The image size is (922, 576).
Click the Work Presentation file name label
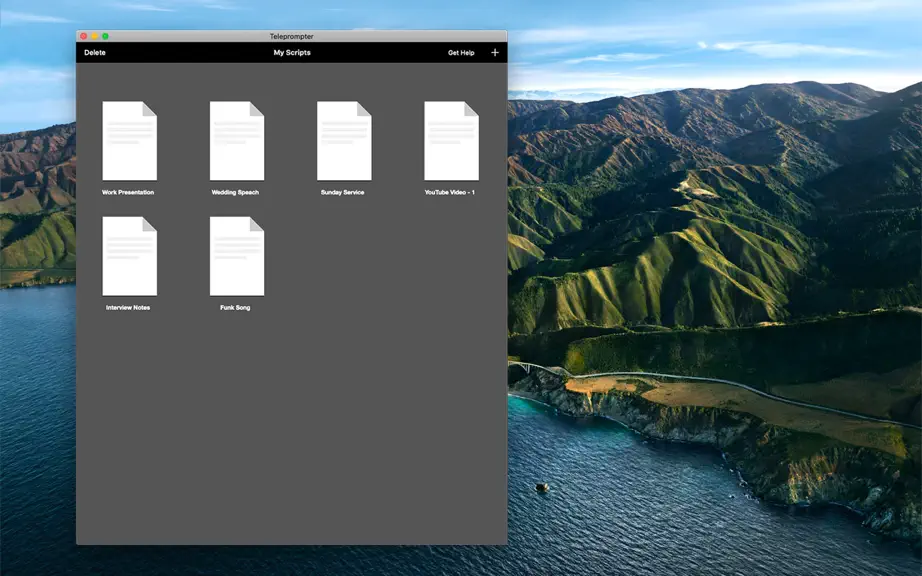tap(128, 192)
